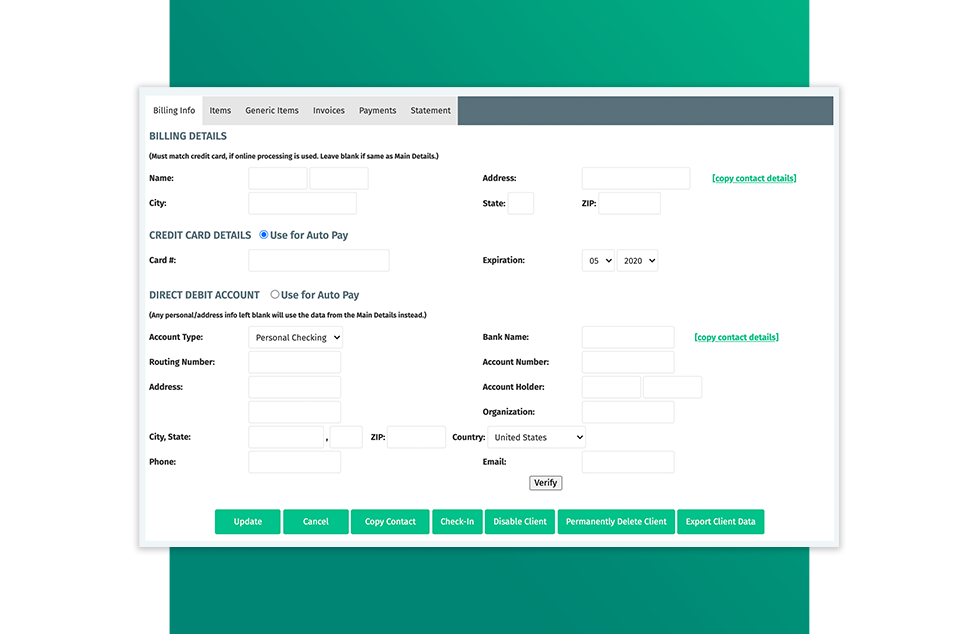Click billing details copy contact details link

[x=754, y=178]
